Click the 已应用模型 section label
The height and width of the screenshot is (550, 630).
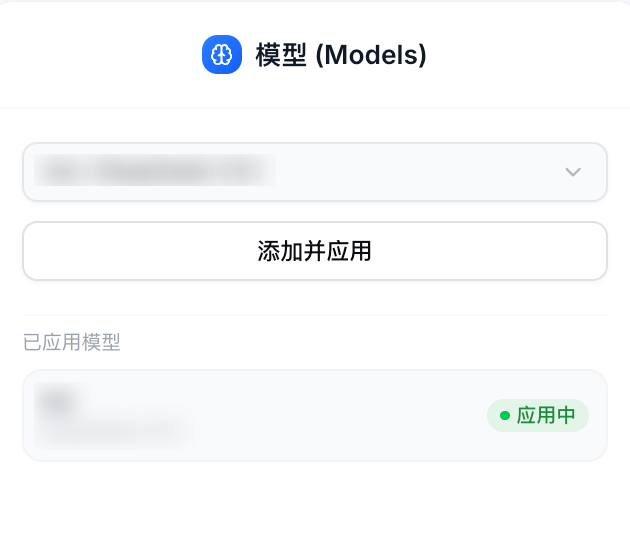pos(72,343)
